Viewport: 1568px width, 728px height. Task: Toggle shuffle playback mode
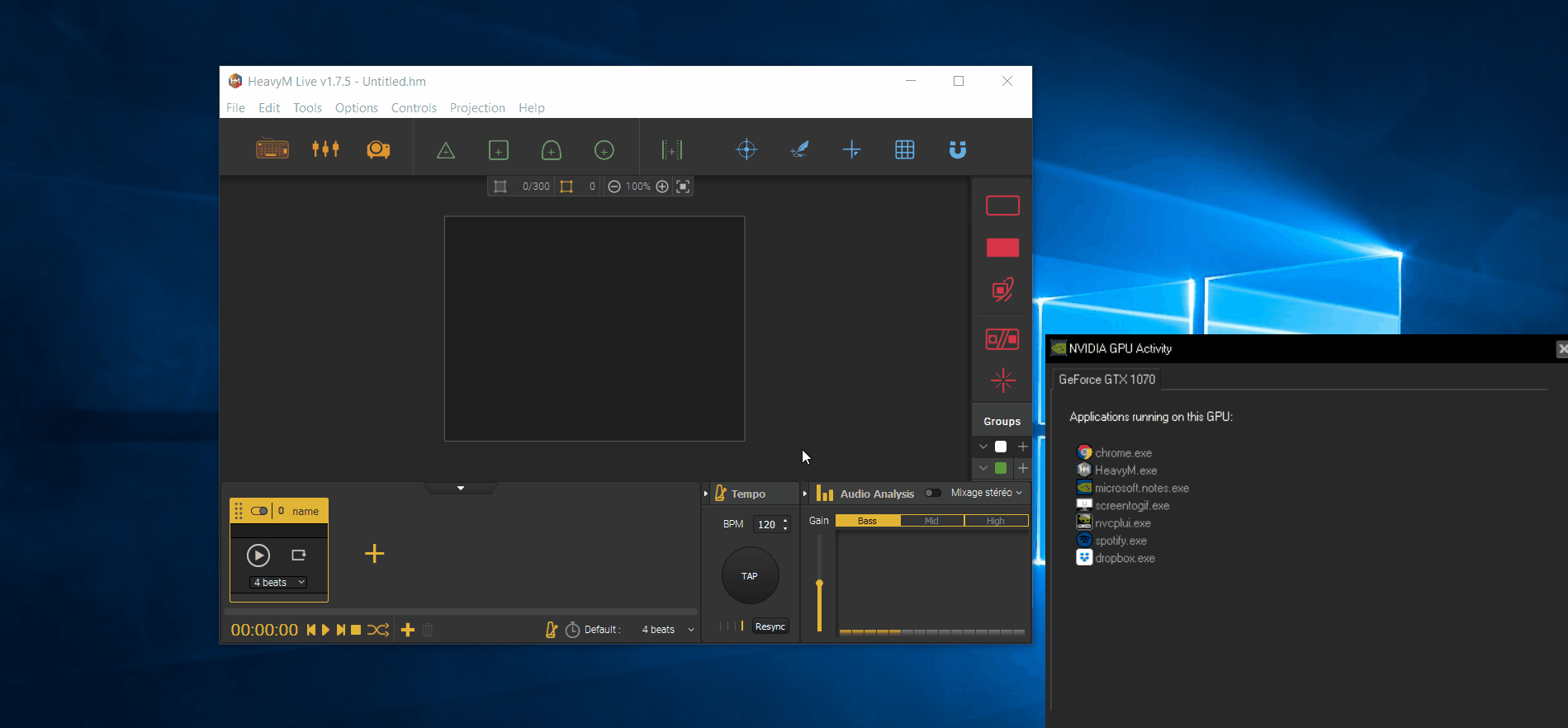(x=377, y=630)
